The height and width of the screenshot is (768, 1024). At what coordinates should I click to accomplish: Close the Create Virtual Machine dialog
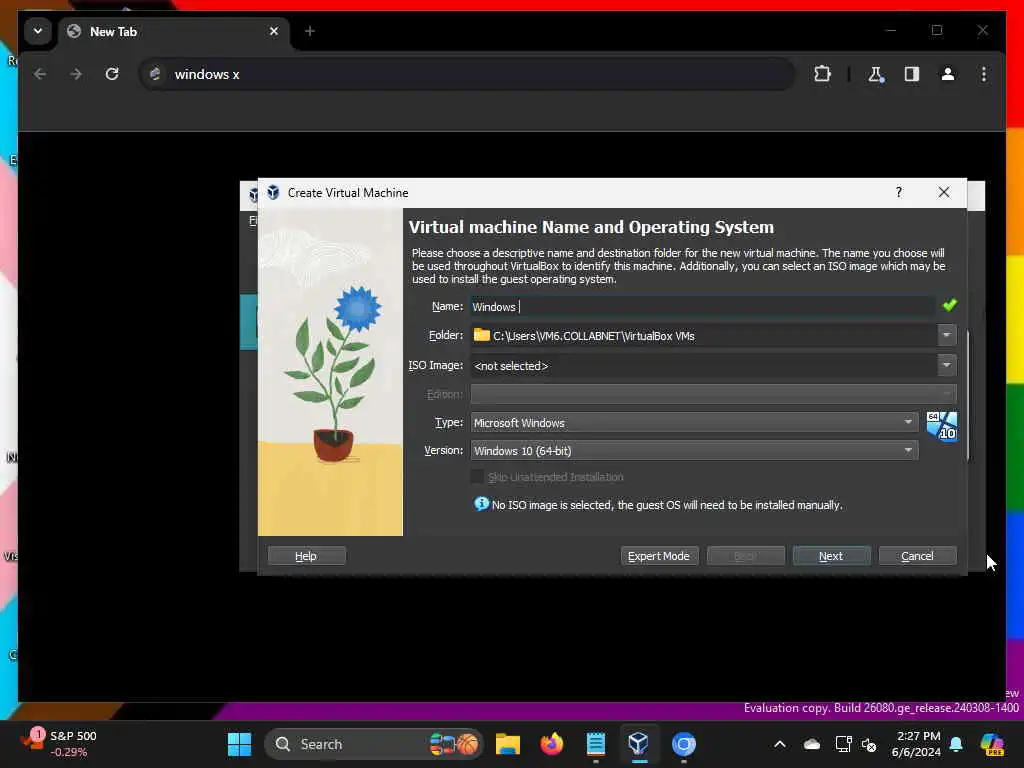[944, 192]
